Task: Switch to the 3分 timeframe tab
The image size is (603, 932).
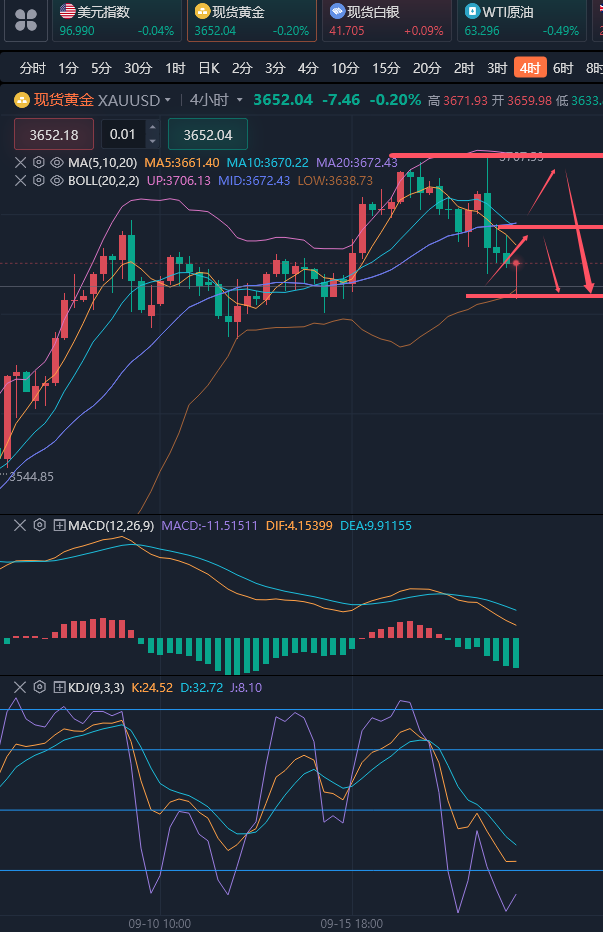Action: pyautogui.click(x=275, y=68)
